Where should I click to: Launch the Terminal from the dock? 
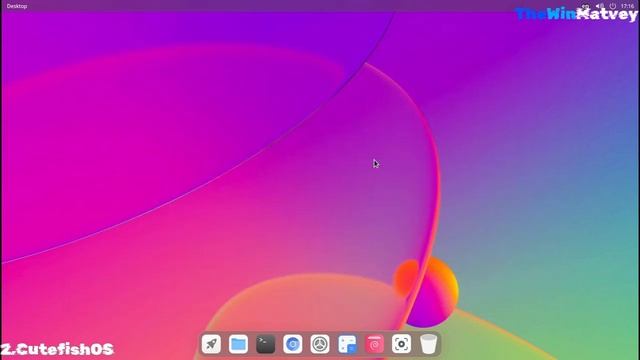[265, 344]
